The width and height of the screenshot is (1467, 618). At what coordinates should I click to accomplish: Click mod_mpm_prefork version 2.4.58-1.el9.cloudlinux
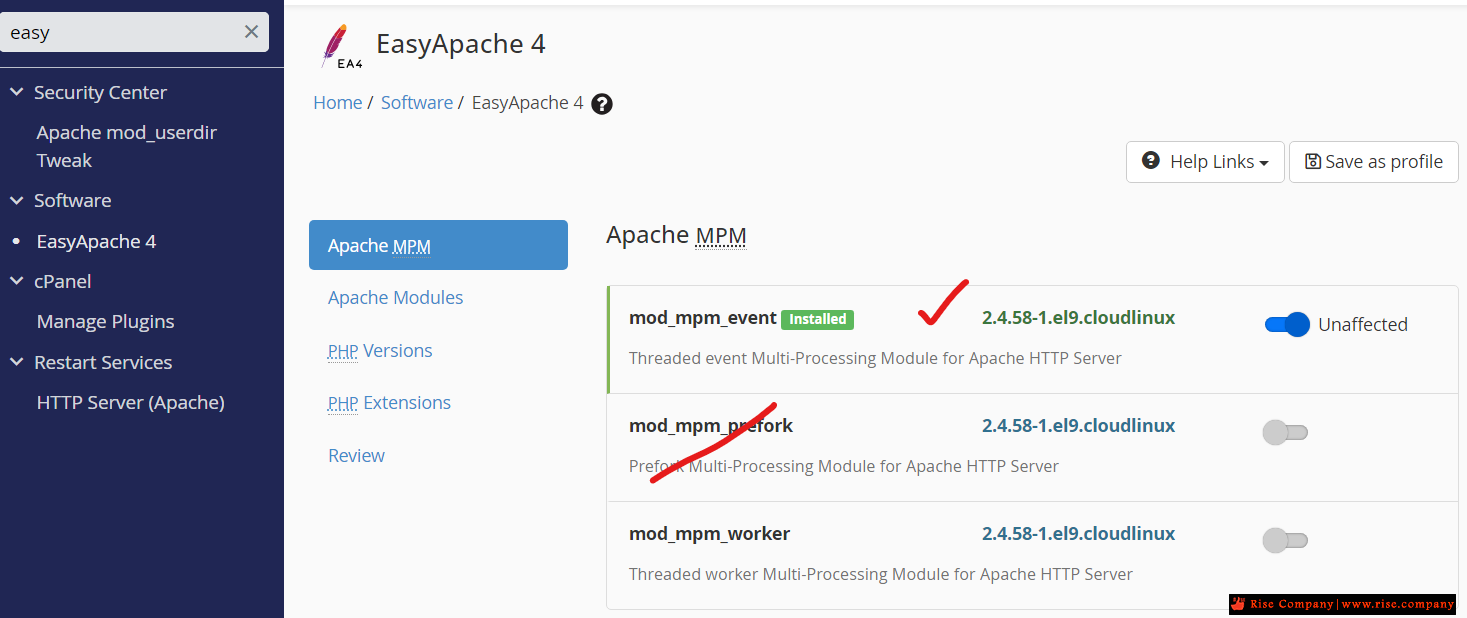pos(1078,426)
